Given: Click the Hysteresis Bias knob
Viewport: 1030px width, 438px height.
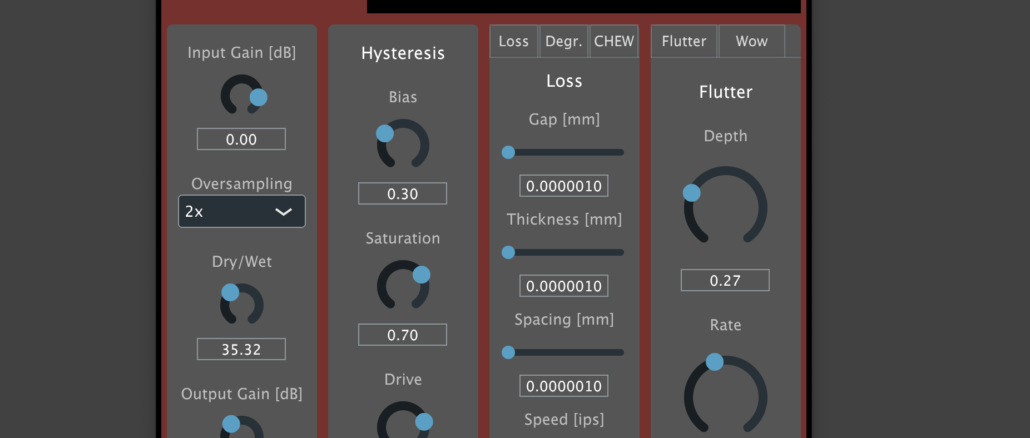Looking at the screenshot, I should pos(403,144).
